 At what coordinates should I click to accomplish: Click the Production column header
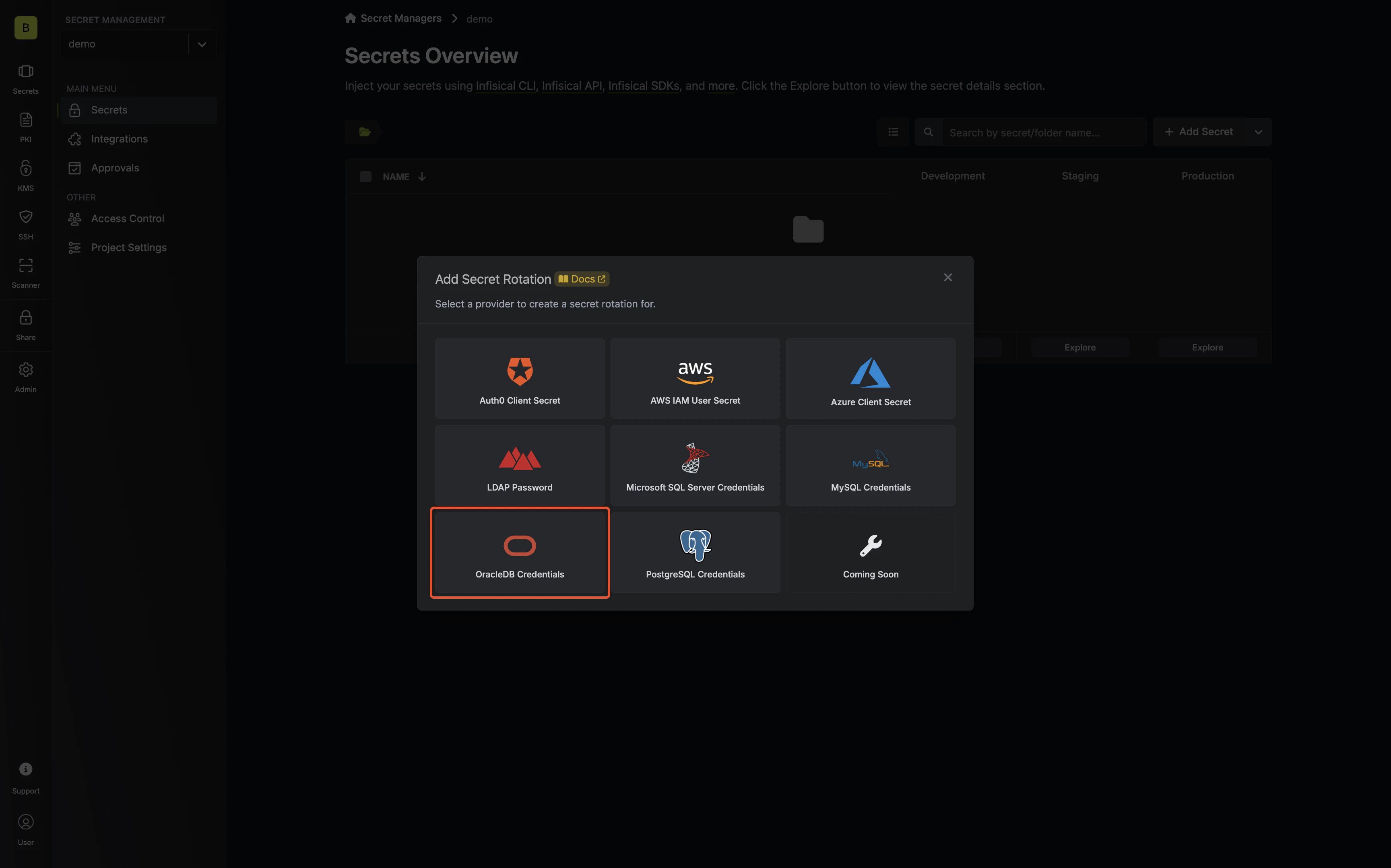pos(1207,176)
